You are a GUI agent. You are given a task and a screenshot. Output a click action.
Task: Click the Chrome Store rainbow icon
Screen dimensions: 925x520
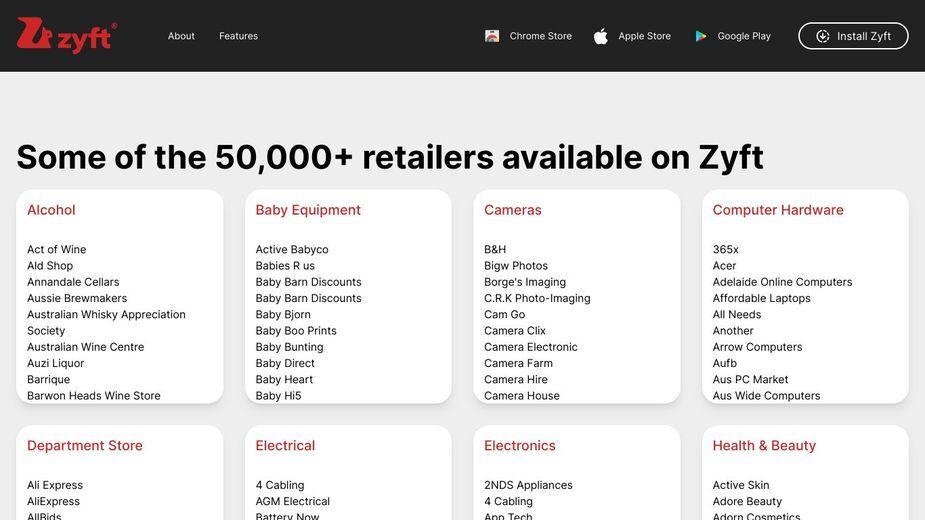492,36
